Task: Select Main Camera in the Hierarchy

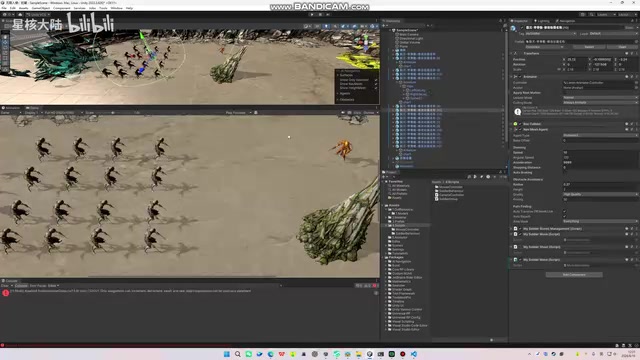Action: pos(409,34)
